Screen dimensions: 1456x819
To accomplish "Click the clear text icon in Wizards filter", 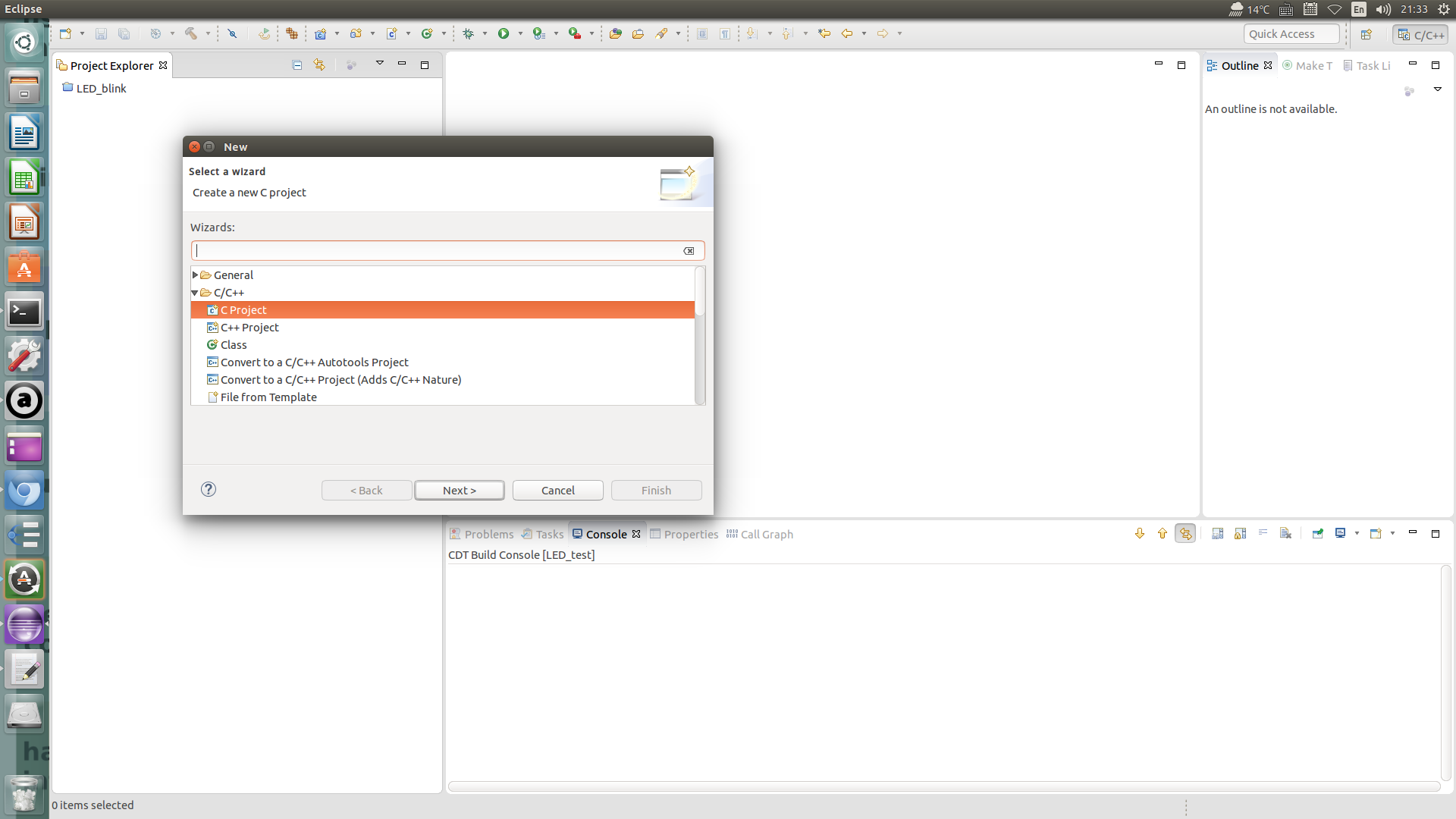I will coord(689,251).
